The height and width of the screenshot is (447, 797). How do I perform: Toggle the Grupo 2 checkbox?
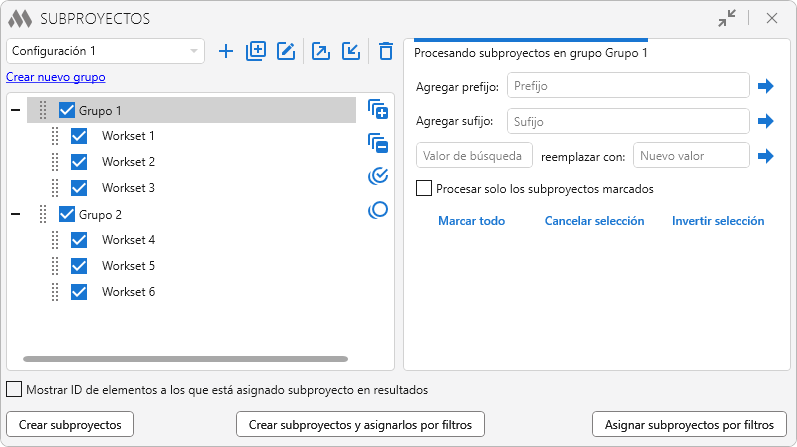coord(67,214)
